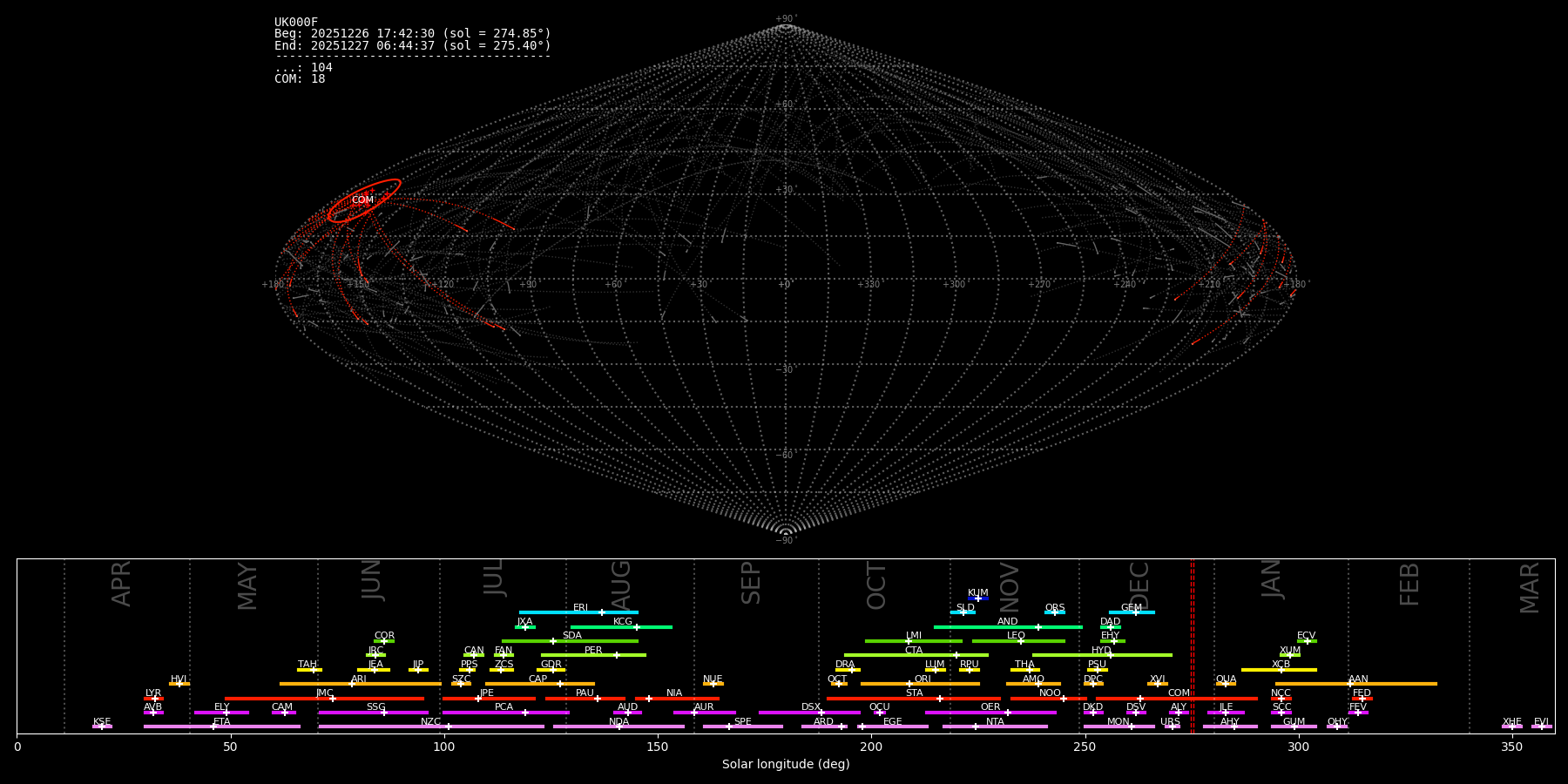Click the MON shower label
The width and height of the screenshot is (1568, 784).
point(1119,722)
